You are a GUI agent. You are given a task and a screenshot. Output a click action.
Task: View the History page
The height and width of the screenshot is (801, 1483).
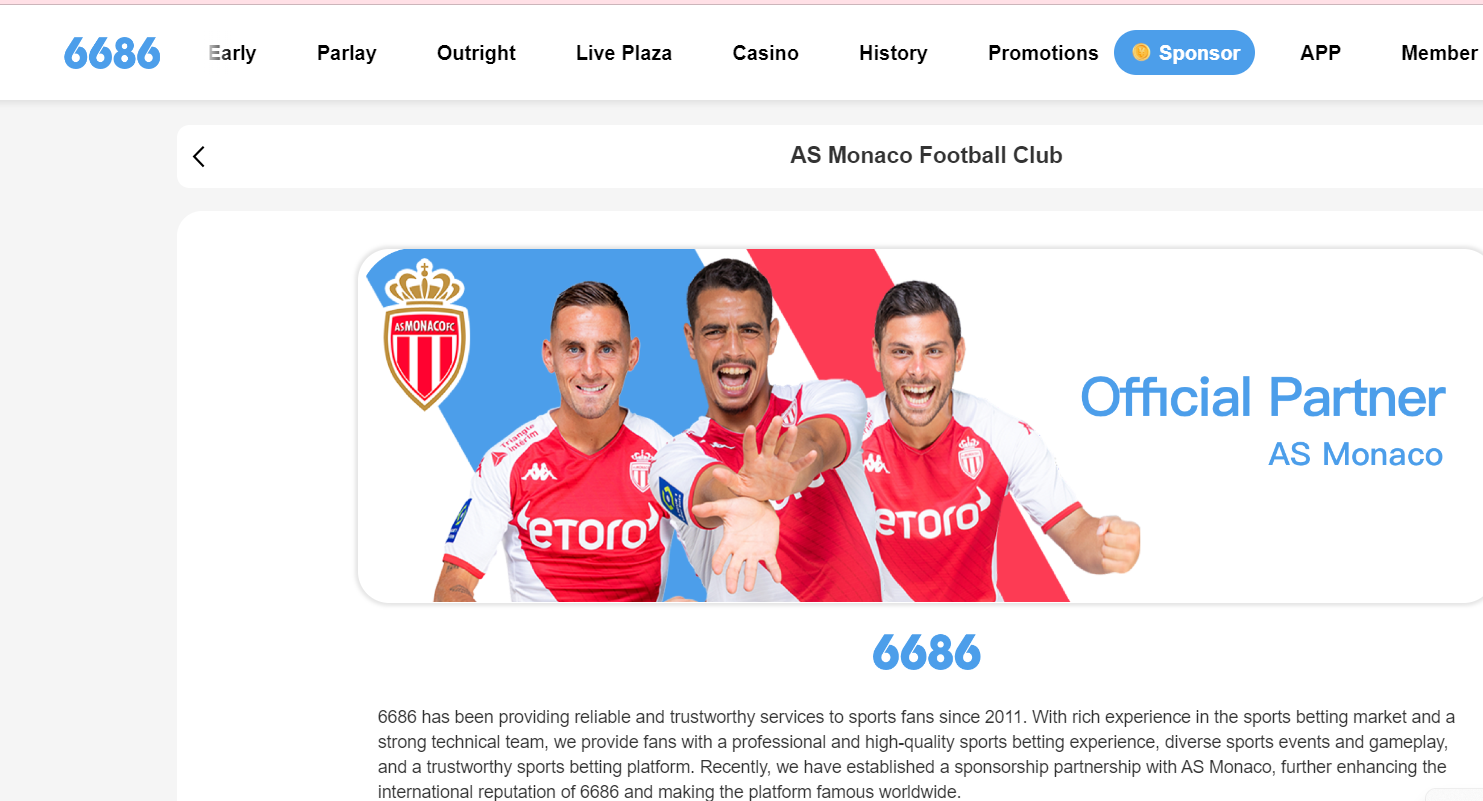click(893, 53)
